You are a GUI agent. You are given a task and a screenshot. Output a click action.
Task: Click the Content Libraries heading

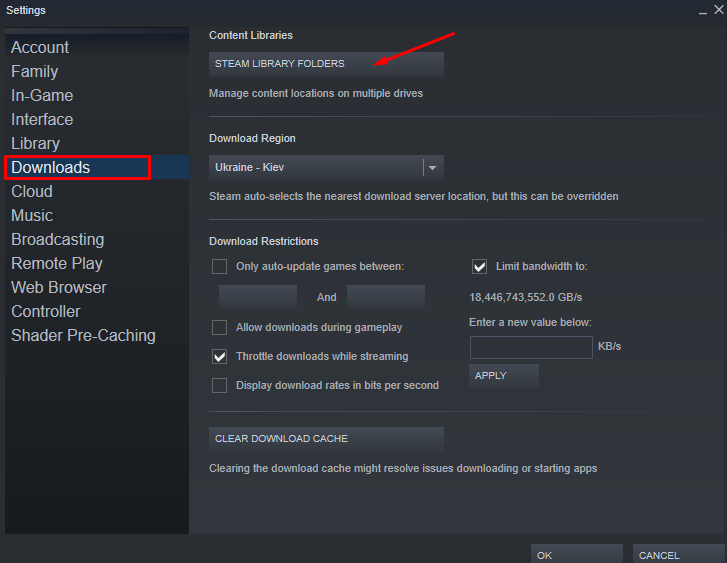(x=251, y=35)
